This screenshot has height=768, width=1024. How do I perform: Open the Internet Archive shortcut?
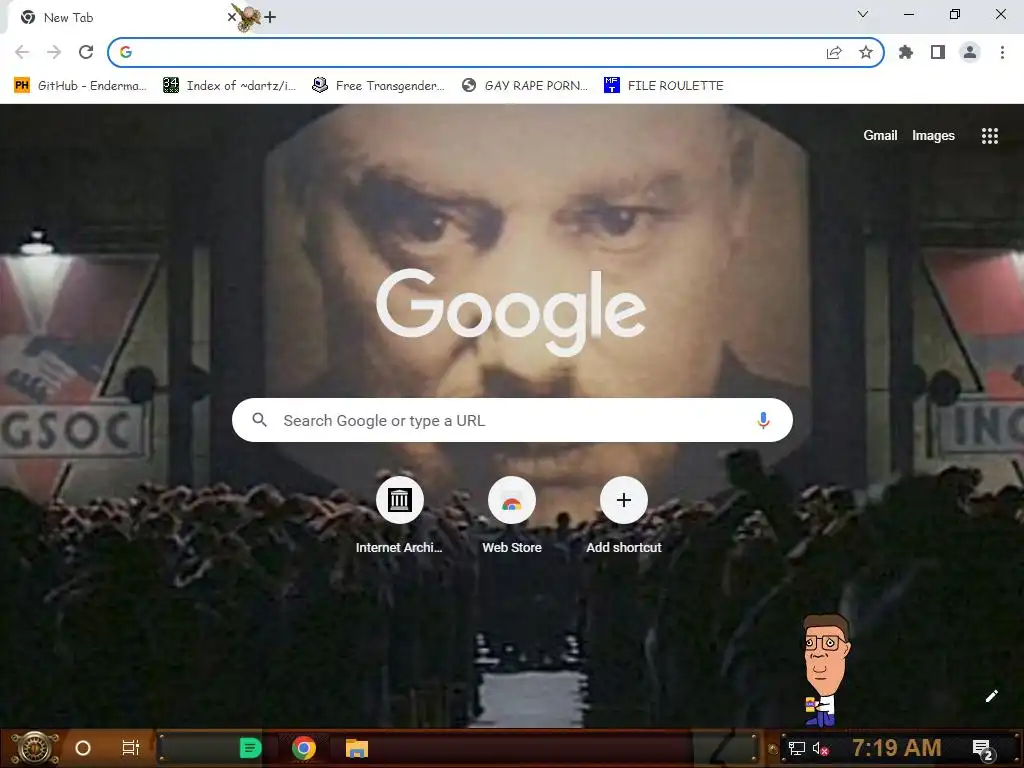coord(399,516)
